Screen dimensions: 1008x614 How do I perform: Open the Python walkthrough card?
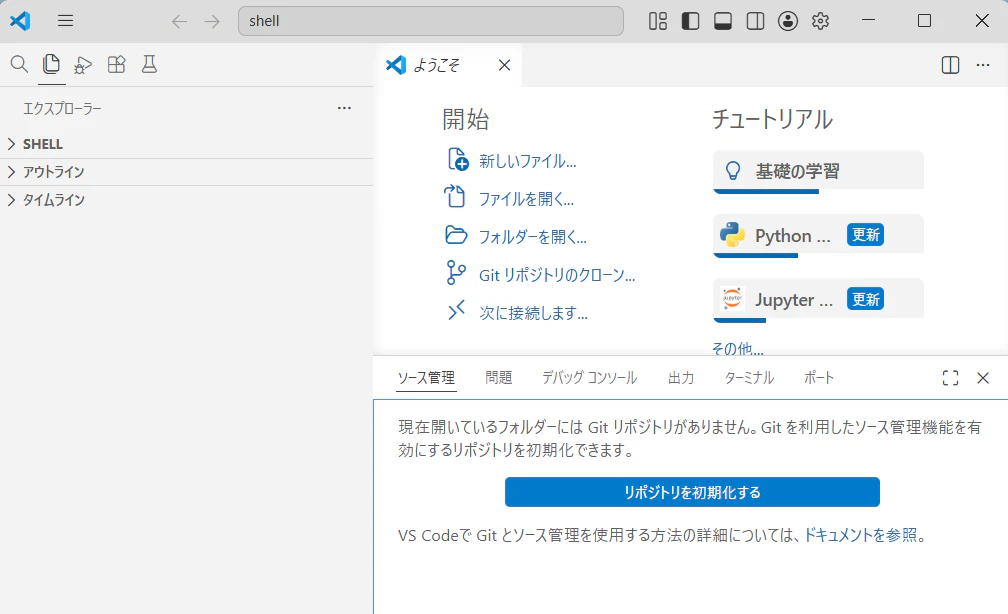tap(818, 236)
